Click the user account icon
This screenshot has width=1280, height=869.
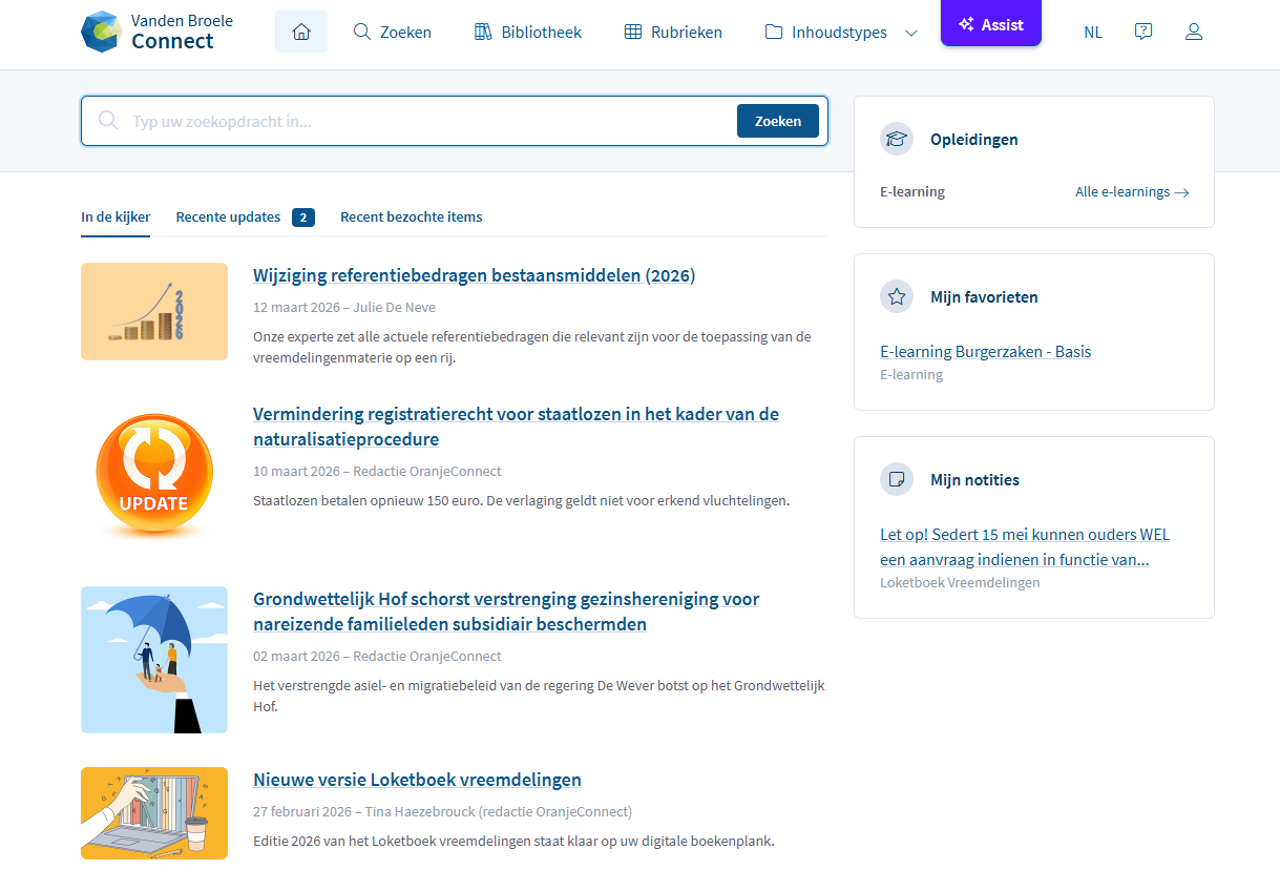click(1193, 31)
